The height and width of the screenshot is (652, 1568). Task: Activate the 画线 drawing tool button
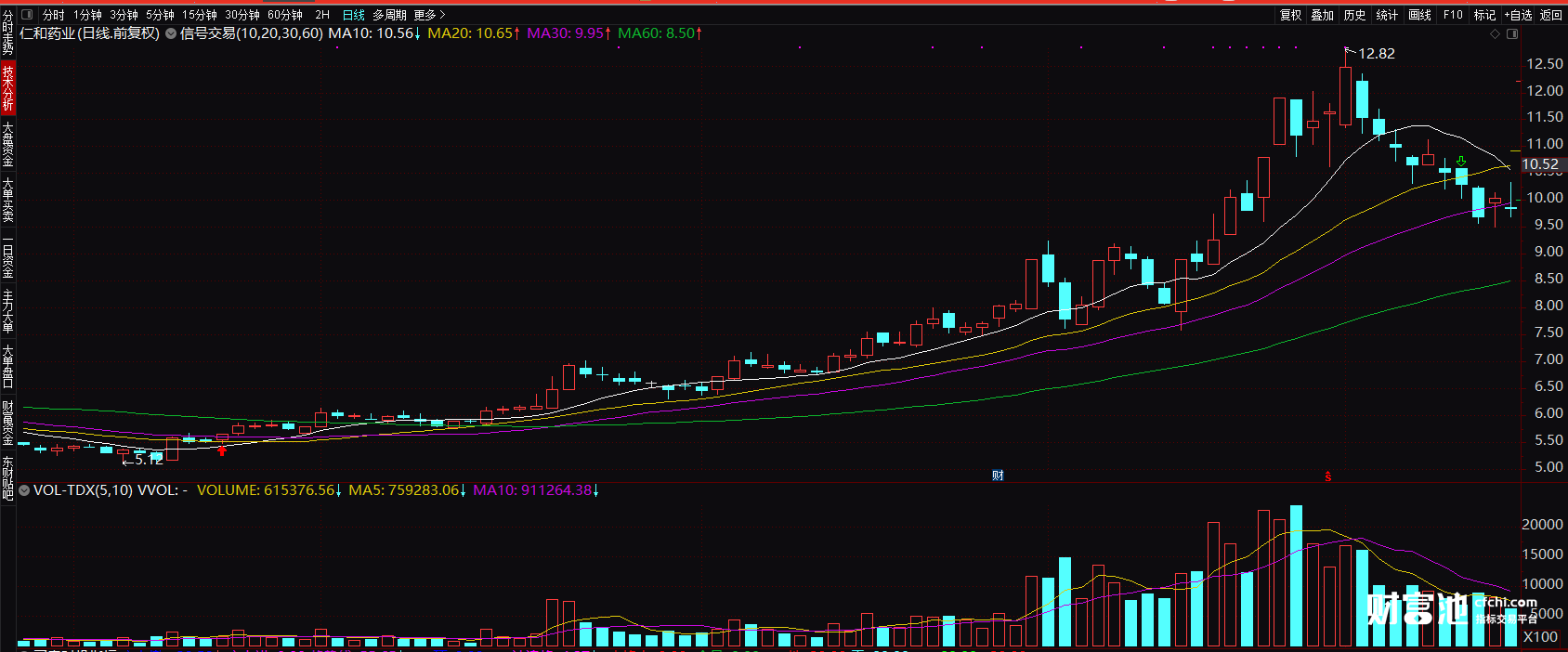pos(1419,15)
